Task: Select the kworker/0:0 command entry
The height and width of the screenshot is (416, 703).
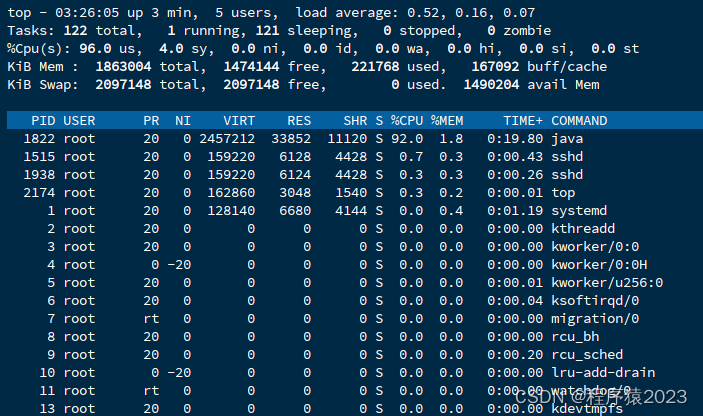Action: tap(595, 247)
